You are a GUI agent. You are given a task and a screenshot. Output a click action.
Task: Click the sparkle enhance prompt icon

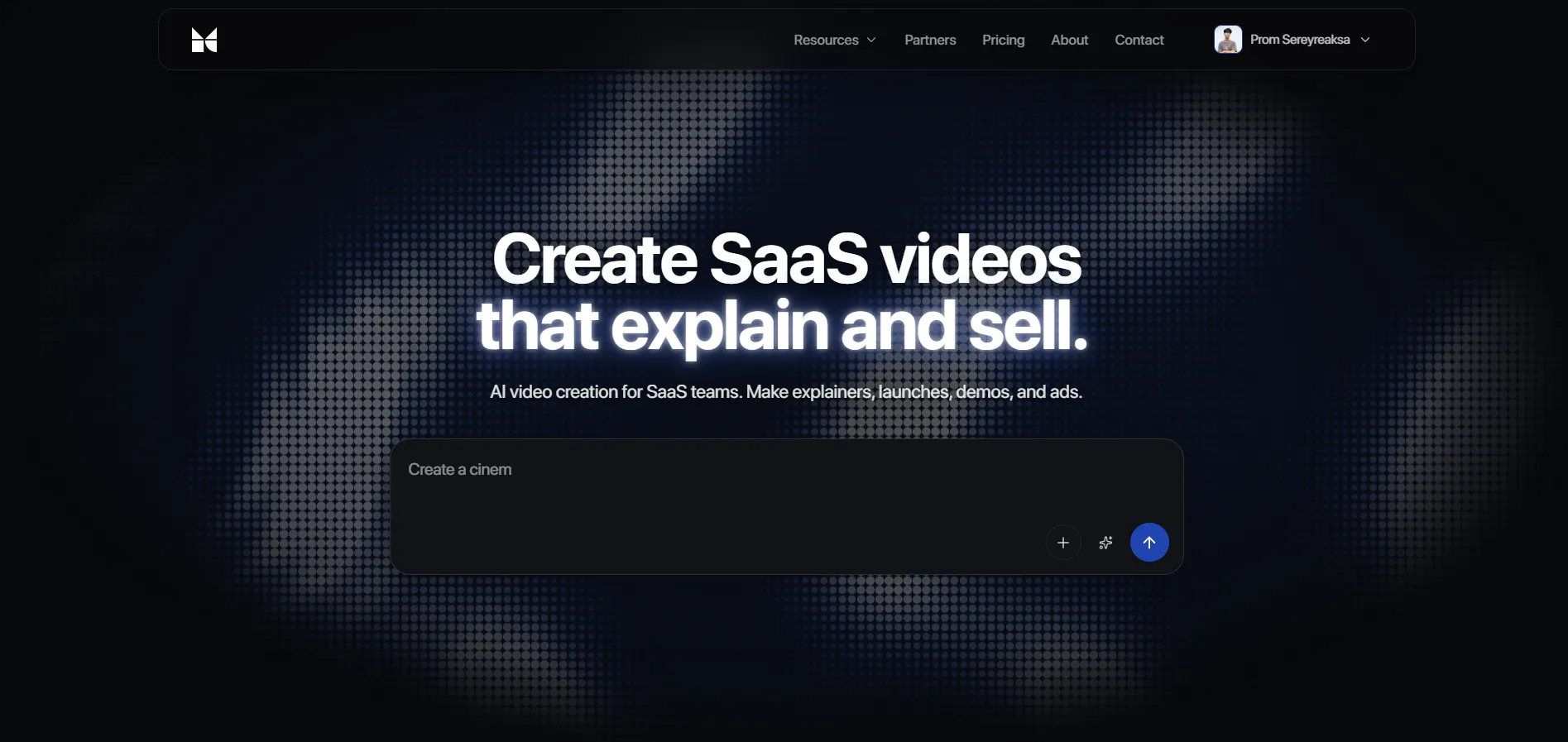click(1105, 543)
